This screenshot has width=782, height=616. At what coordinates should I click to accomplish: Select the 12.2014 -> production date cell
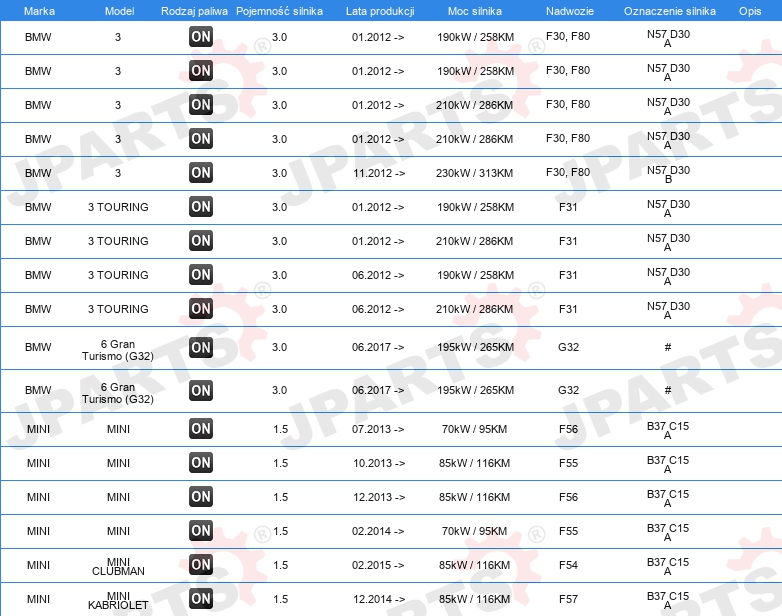[379, 599]
